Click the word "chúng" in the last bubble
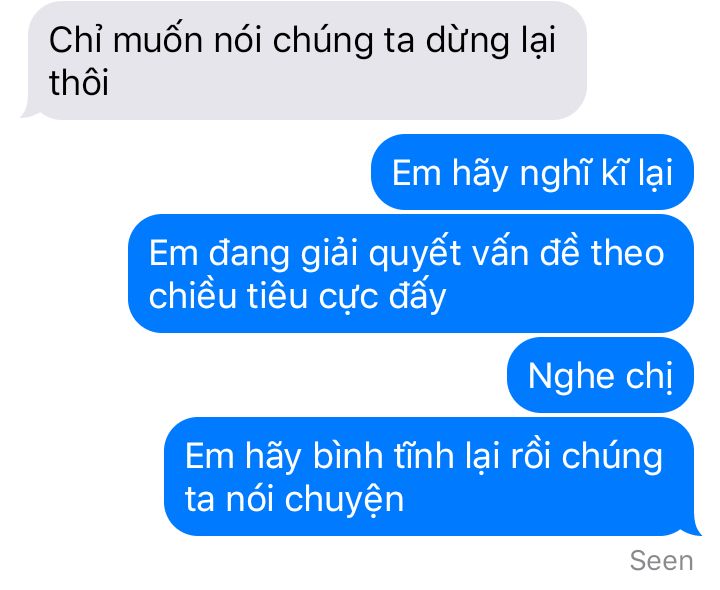This screenshot has width=720, height=590. click(x=612, y=456)
